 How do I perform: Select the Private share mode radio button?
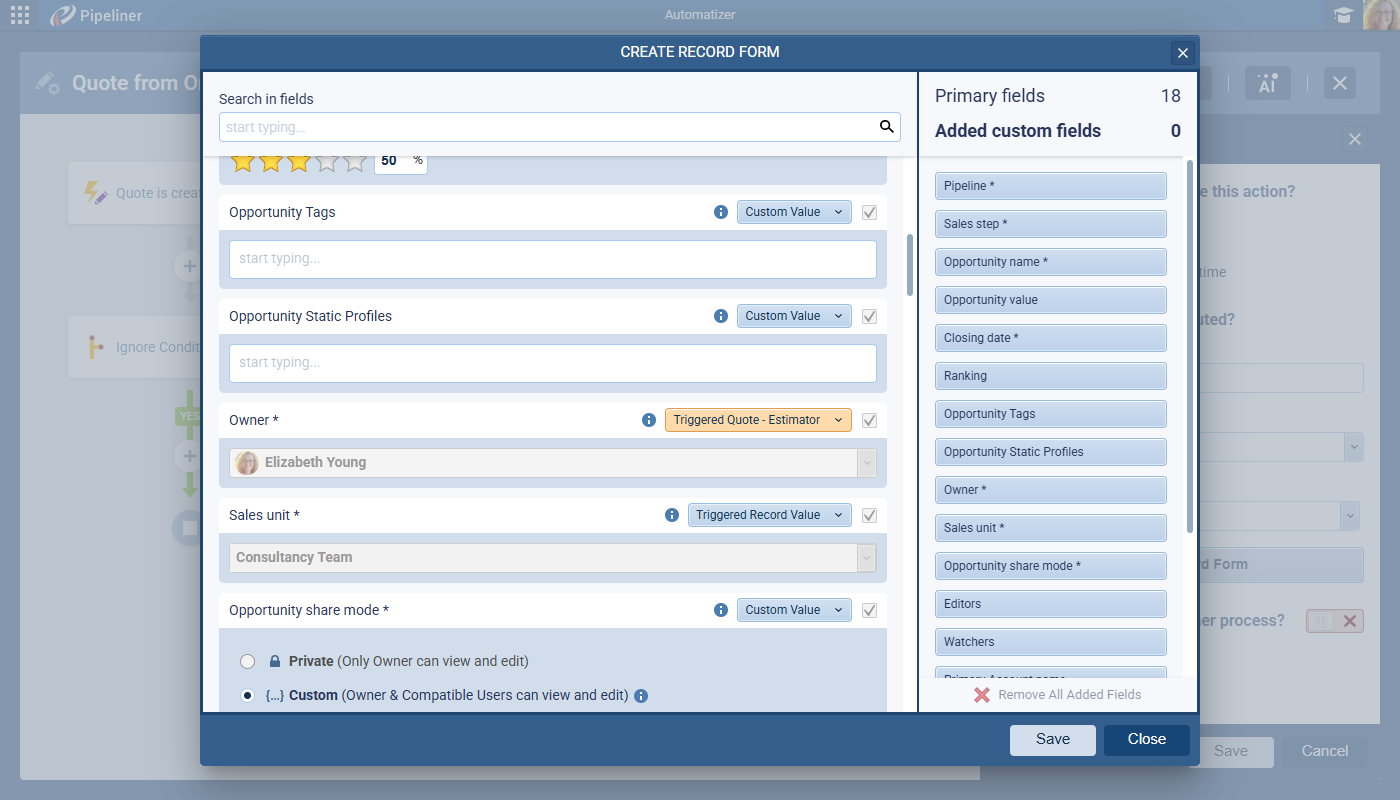click(x=247, y=661)
